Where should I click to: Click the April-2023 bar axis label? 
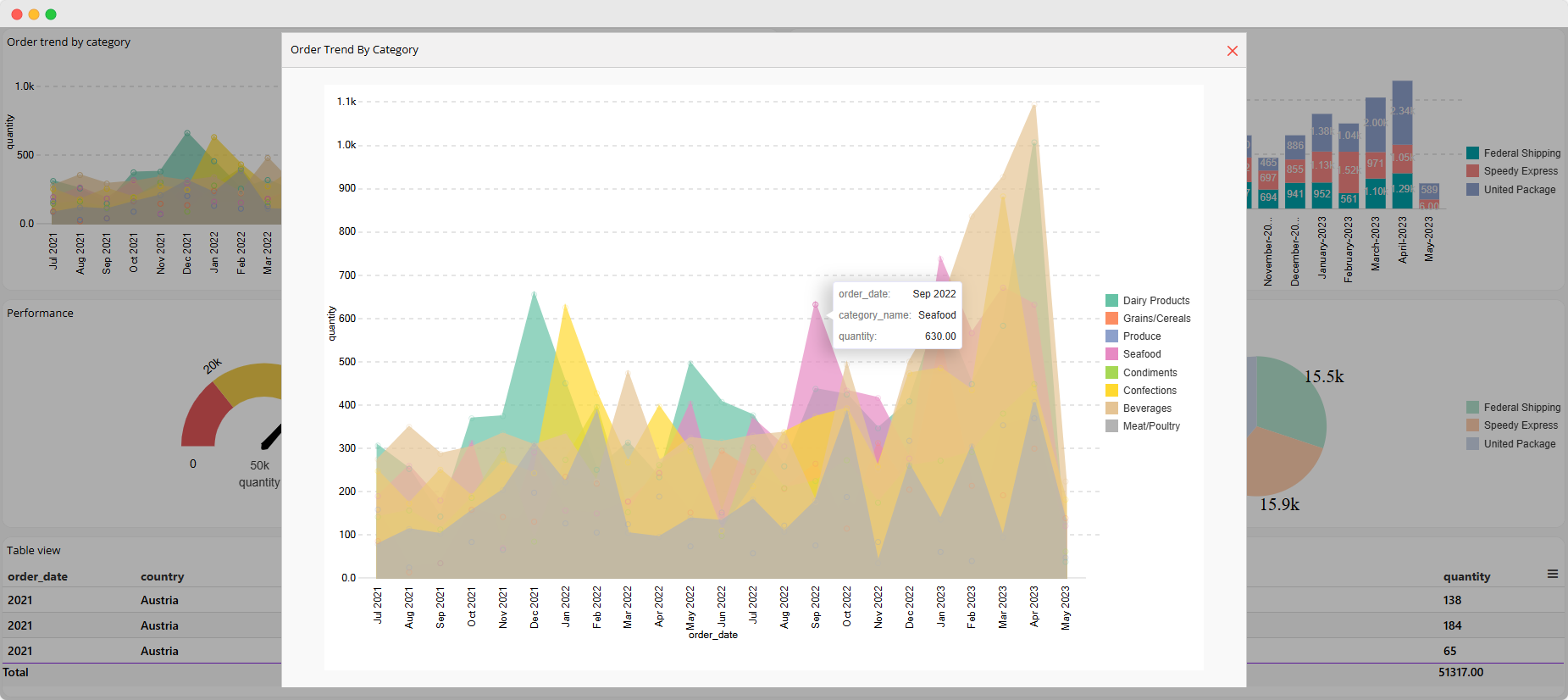[1402, 239]
